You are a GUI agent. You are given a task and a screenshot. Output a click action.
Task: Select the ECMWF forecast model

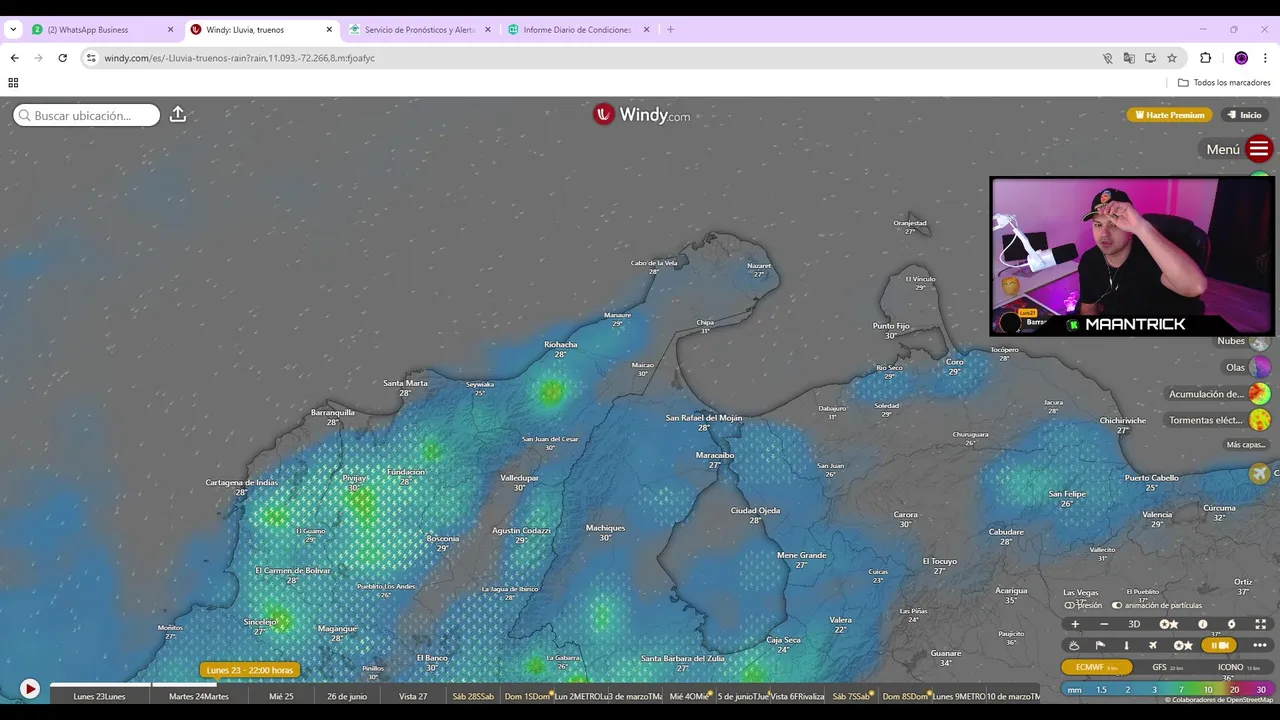click(x=1096, y=667)
